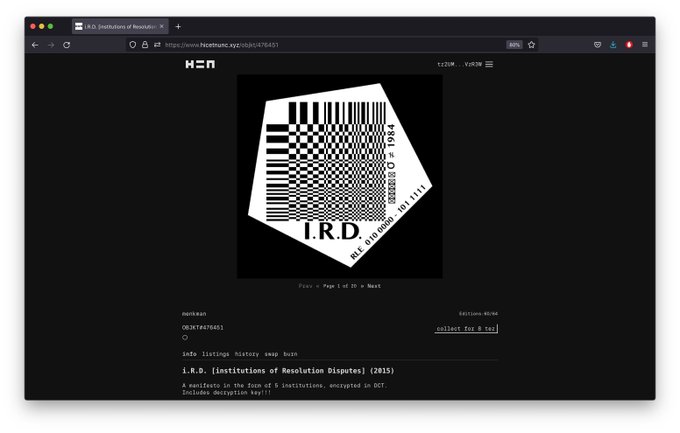Click the i.R.D. [institutions of Resolution Disputes] title

tap(288, 371)
